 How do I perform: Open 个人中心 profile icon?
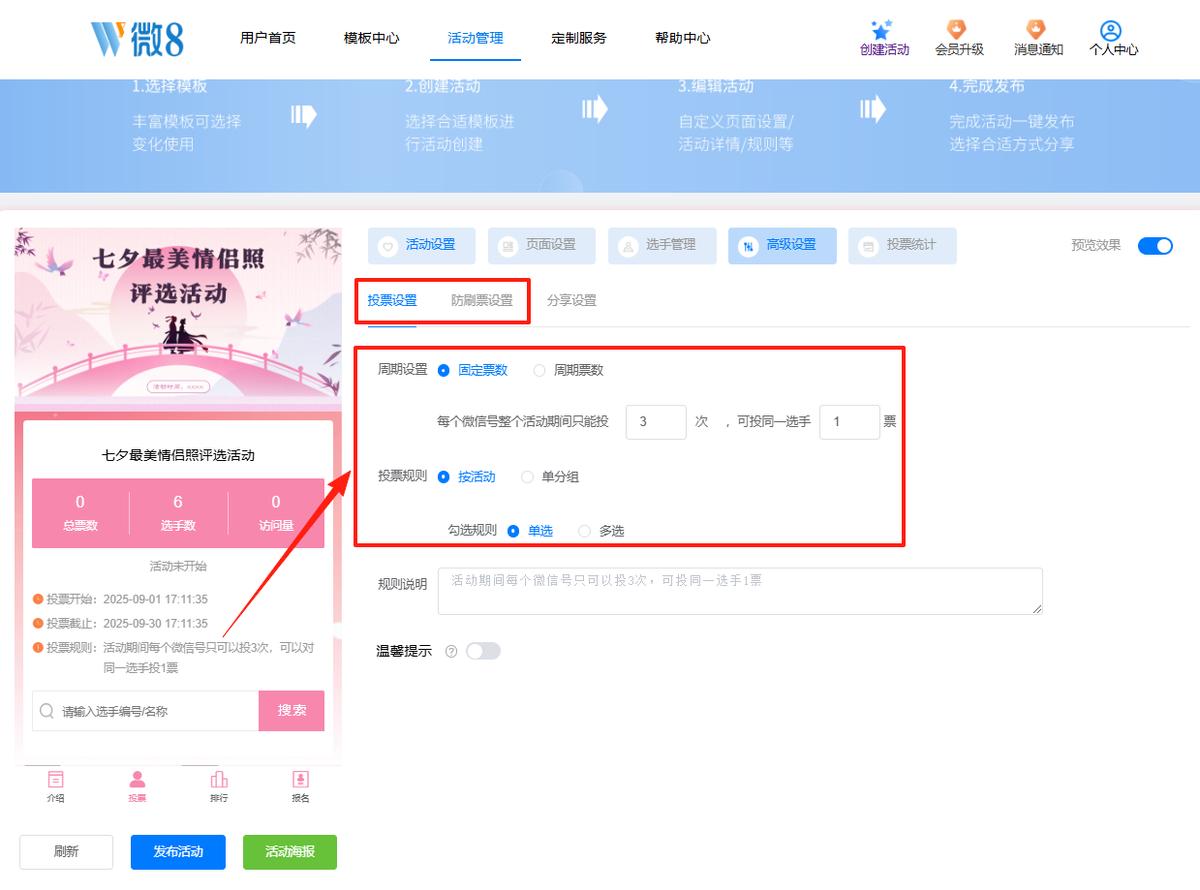(1111, 31)
